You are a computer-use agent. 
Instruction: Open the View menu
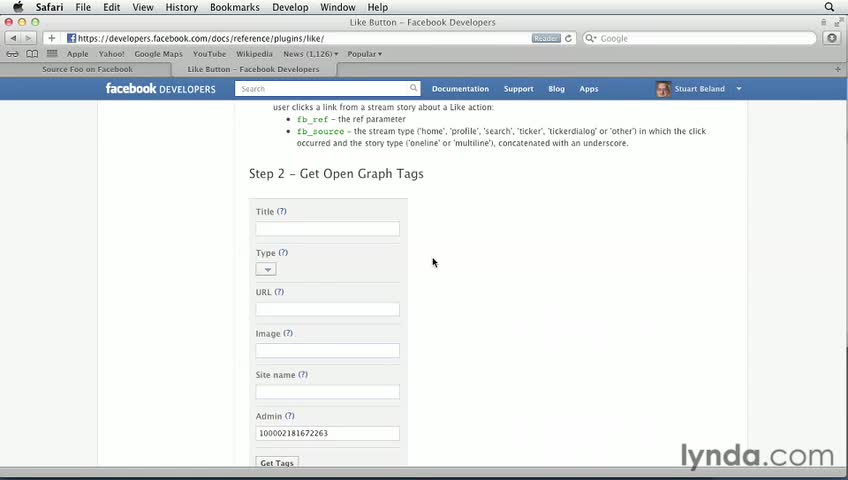pos(143,7)
